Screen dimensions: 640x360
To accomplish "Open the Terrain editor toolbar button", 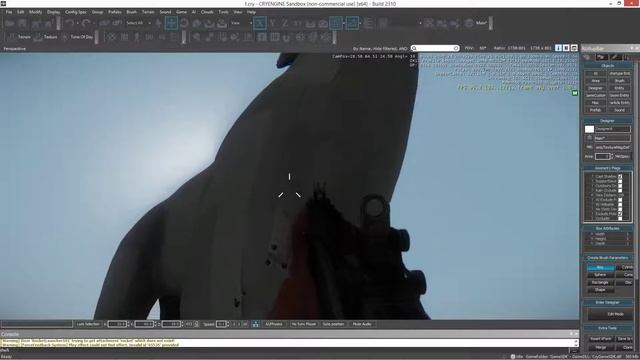I will 19,37.
